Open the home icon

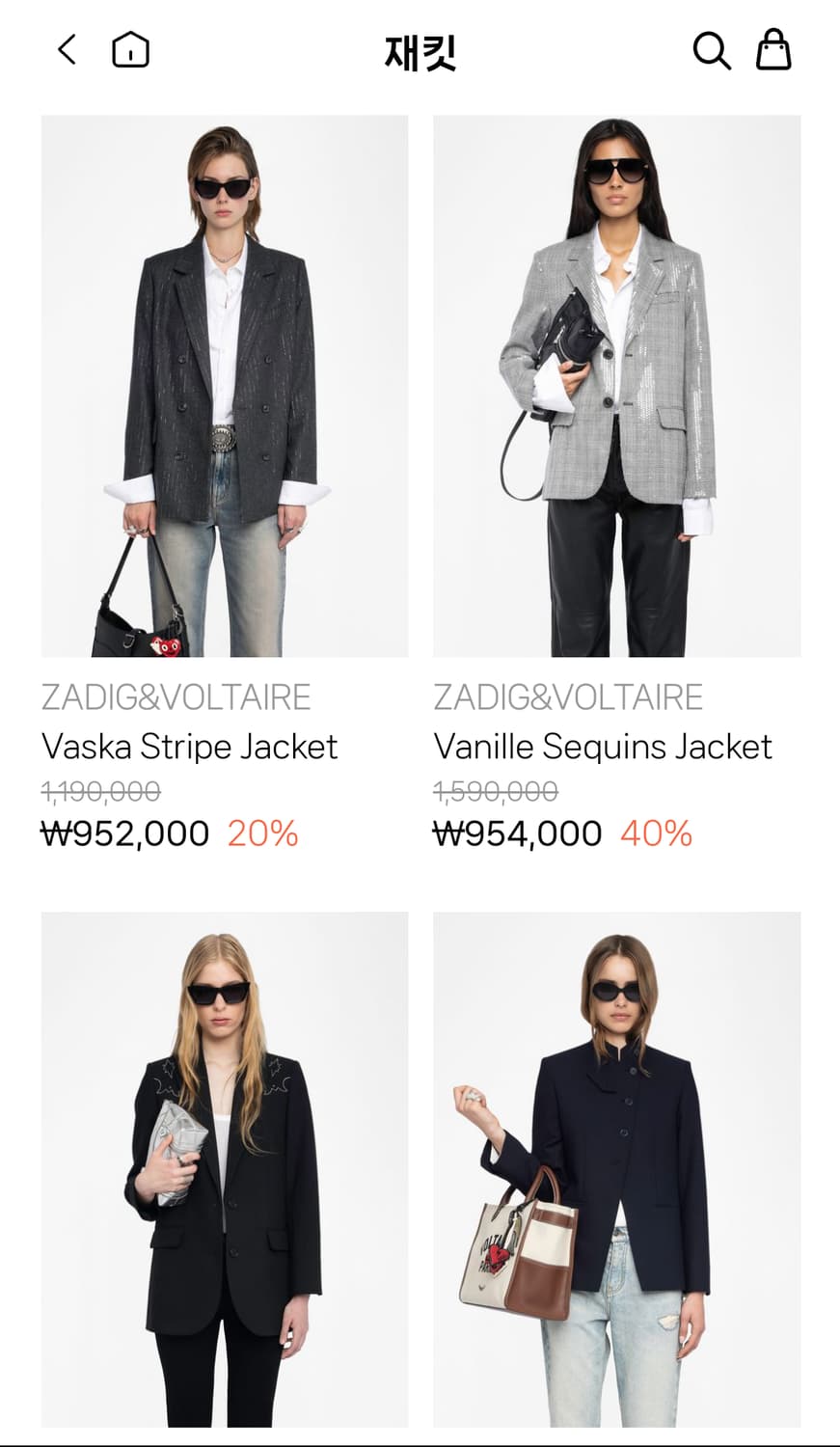[130, 49]
